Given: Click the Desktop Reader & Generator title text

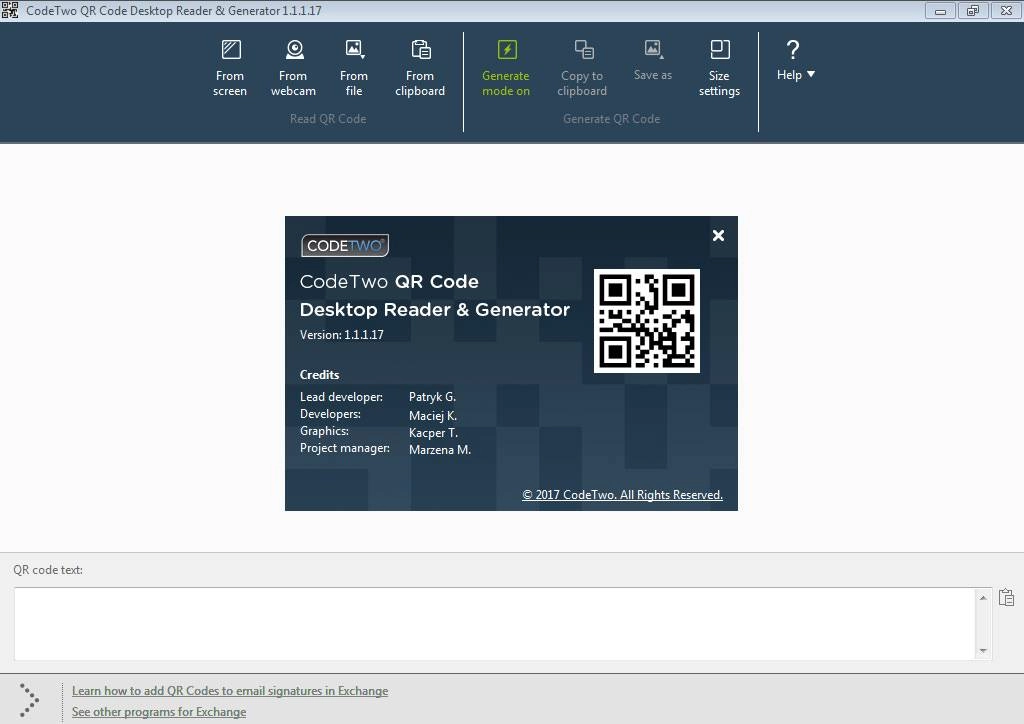Looking at the screenshot, I should tap(435, 309).
